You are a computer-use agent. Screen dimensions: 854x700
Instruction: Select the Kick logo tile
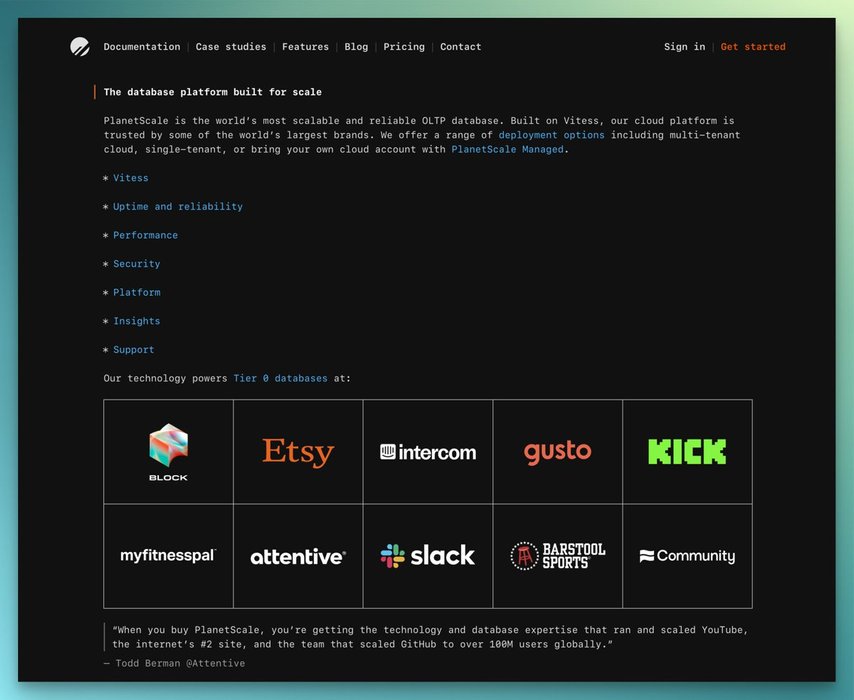pyautogui.click(x=687, y=452)
